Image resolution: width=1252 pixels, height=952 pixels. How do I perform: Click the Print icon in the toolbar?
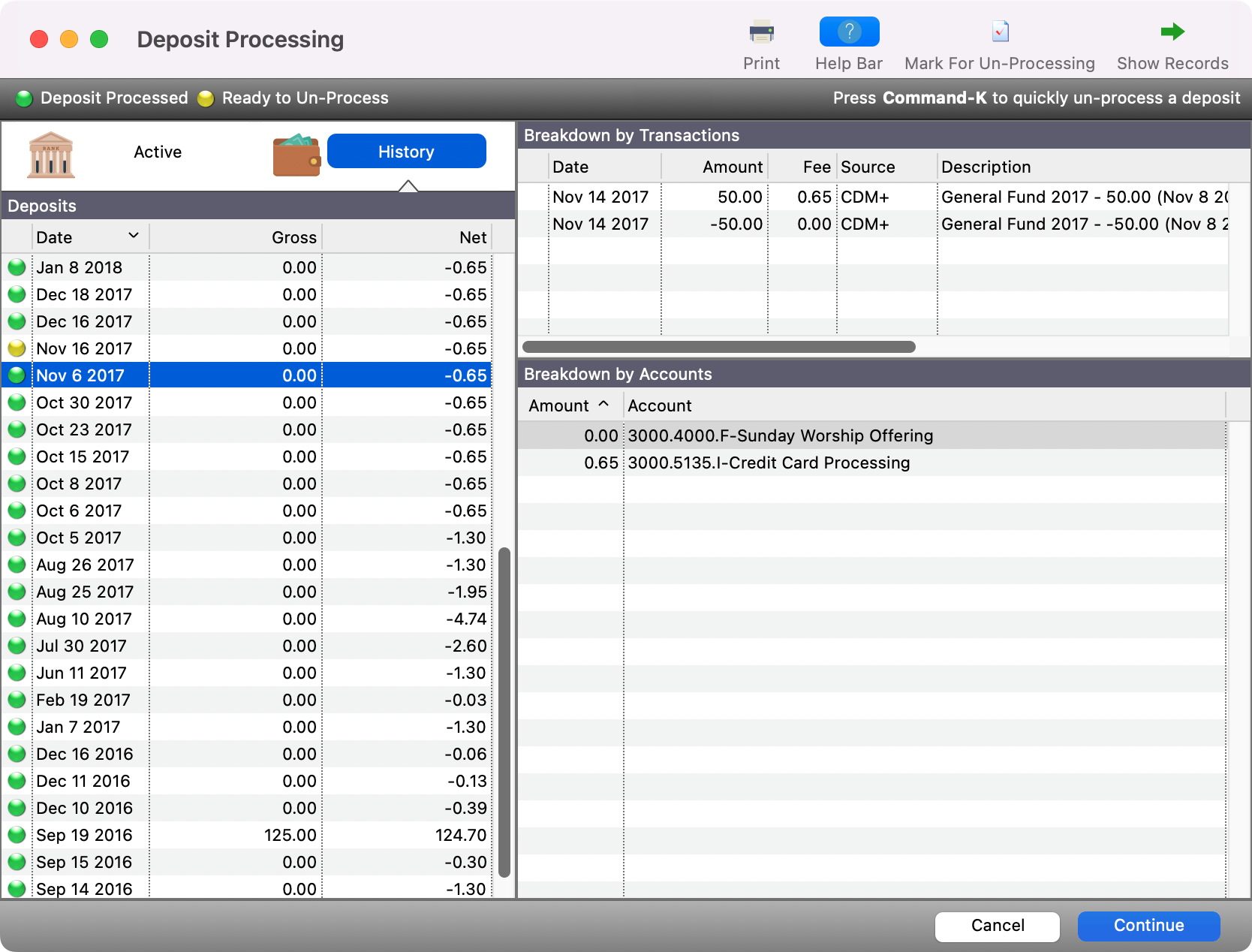click(761, 32)
